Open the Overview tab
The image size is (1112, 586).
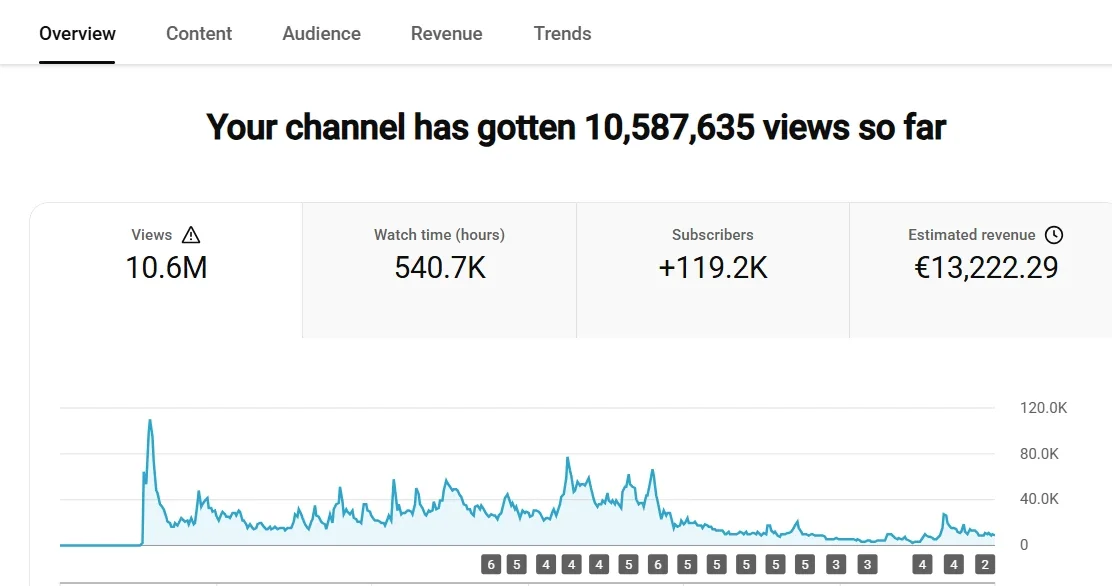77,33
